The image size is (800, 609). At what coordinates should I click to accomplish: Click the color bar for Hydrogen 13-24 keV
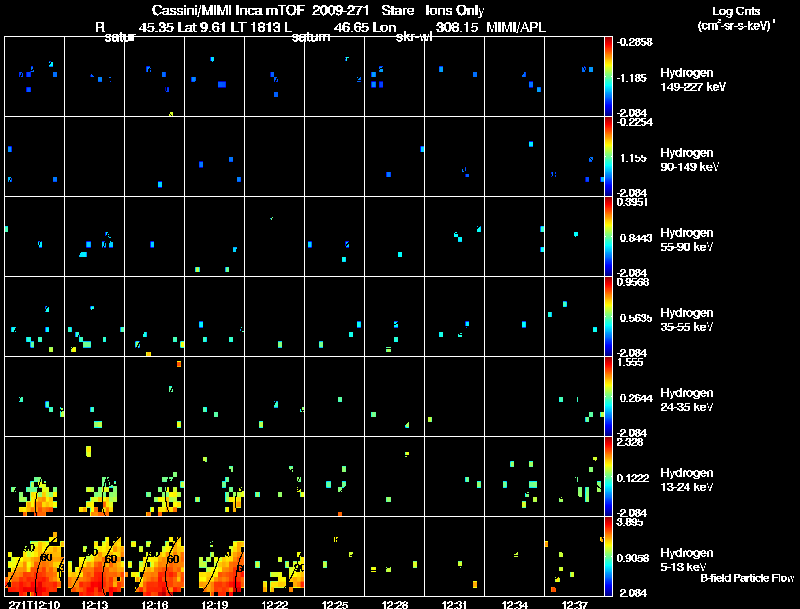coord(608,477)
